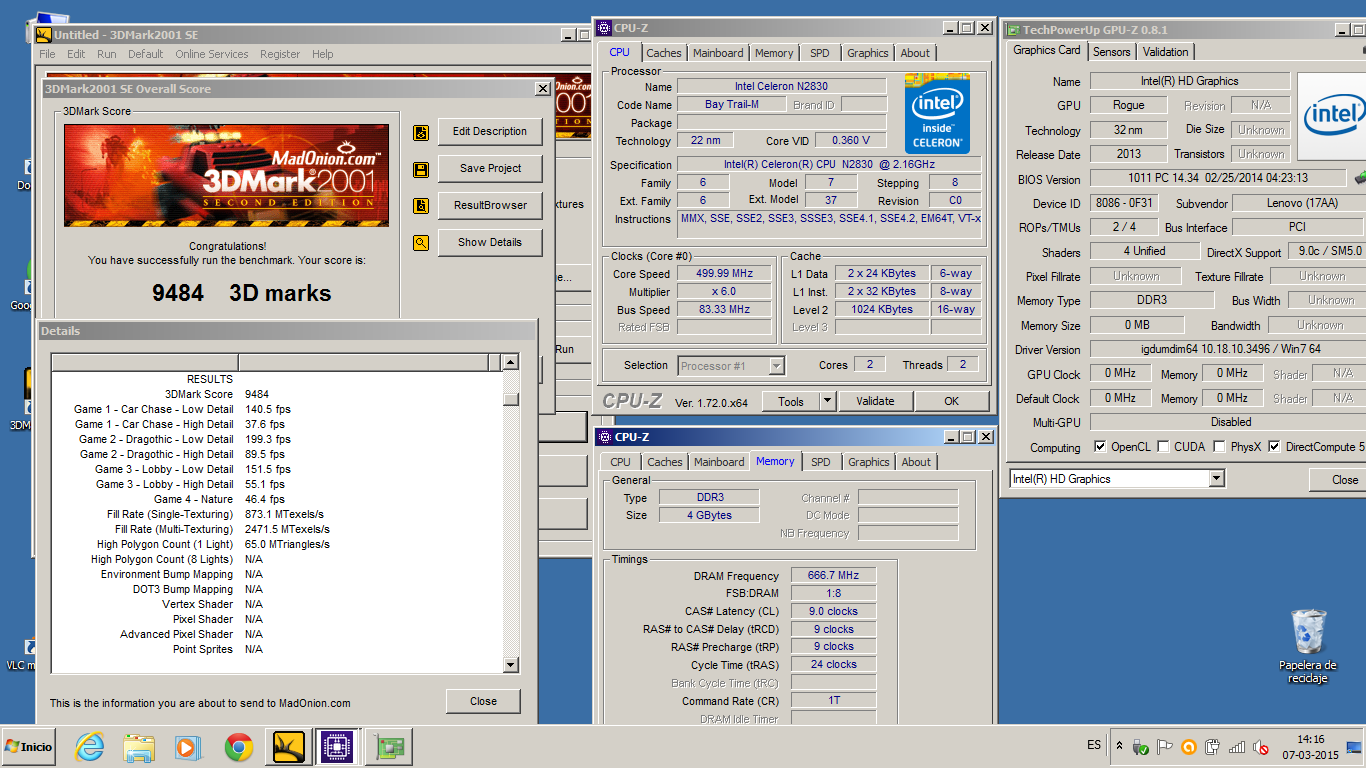The image size is (1366, 768).
Task: Switch to 3DMark2001 SE taskbar icon
Action: point(289,747)
